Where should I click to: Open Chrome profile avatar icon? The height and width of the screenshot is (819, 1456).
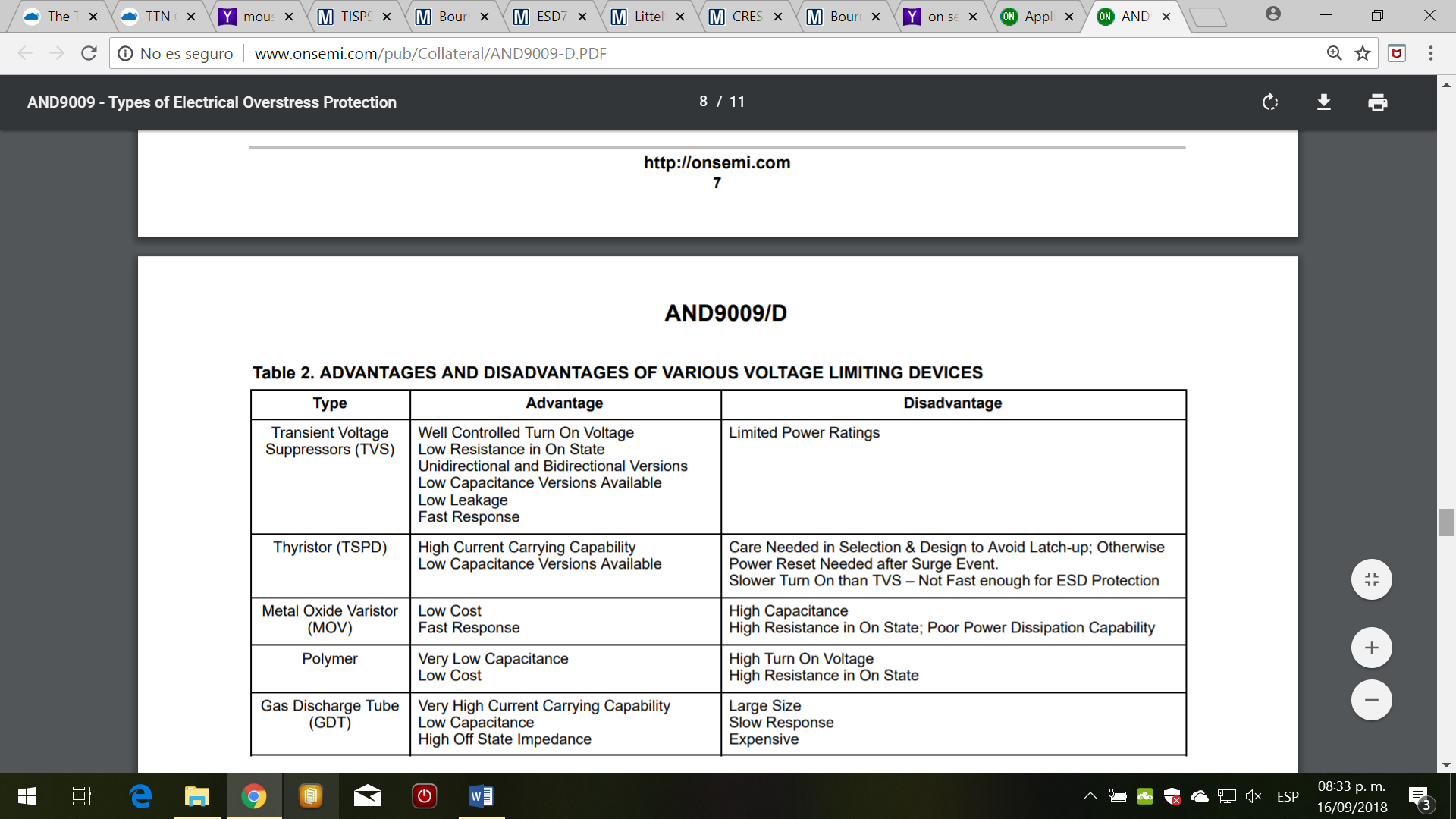click(x=1273, y=14)
